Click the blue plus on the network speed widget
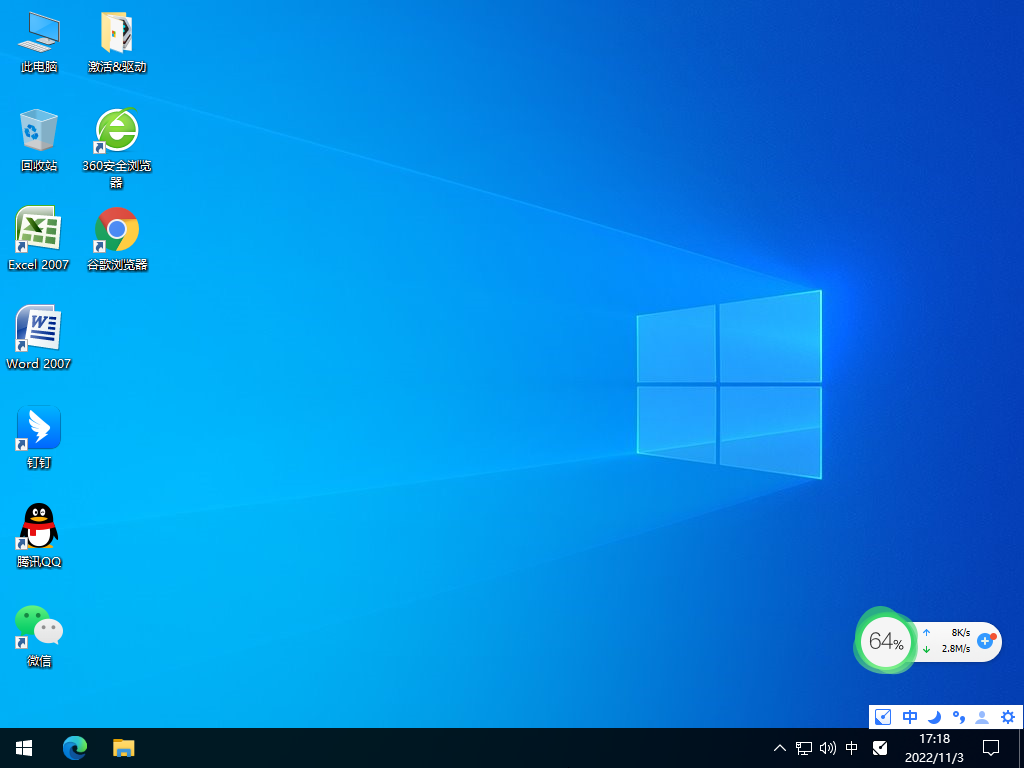1024x768 pixels. tap(986, 642)
